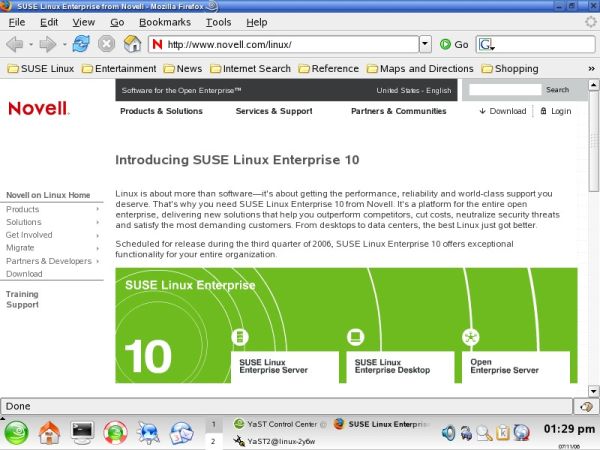
Task: Click the Support sidebar link
Action: 22,305
